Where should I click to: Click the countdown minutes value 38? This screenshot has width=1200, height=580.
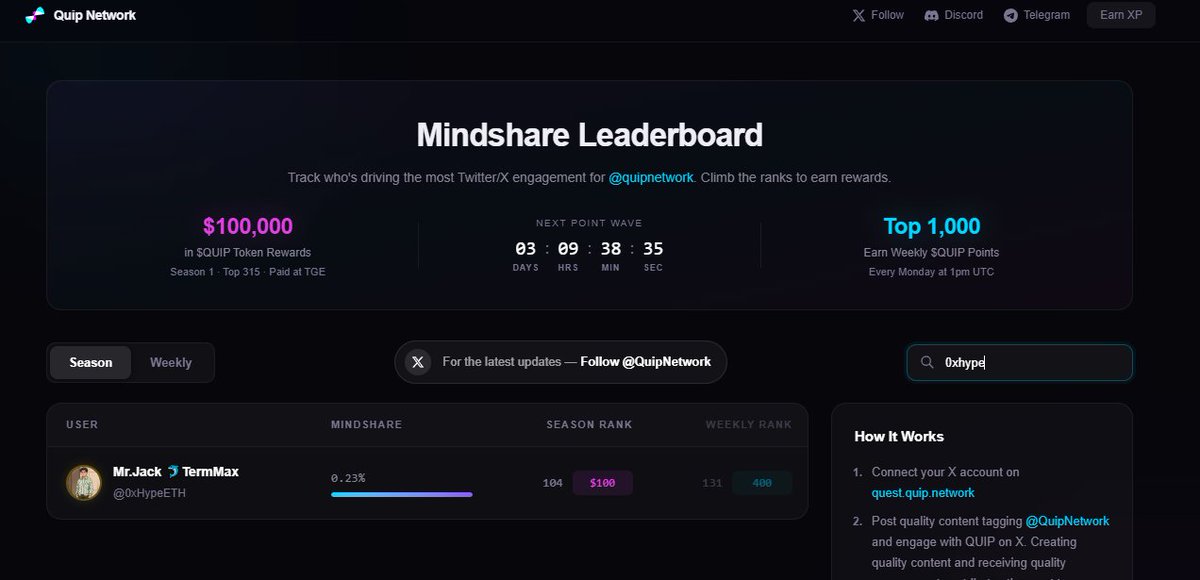610,249
